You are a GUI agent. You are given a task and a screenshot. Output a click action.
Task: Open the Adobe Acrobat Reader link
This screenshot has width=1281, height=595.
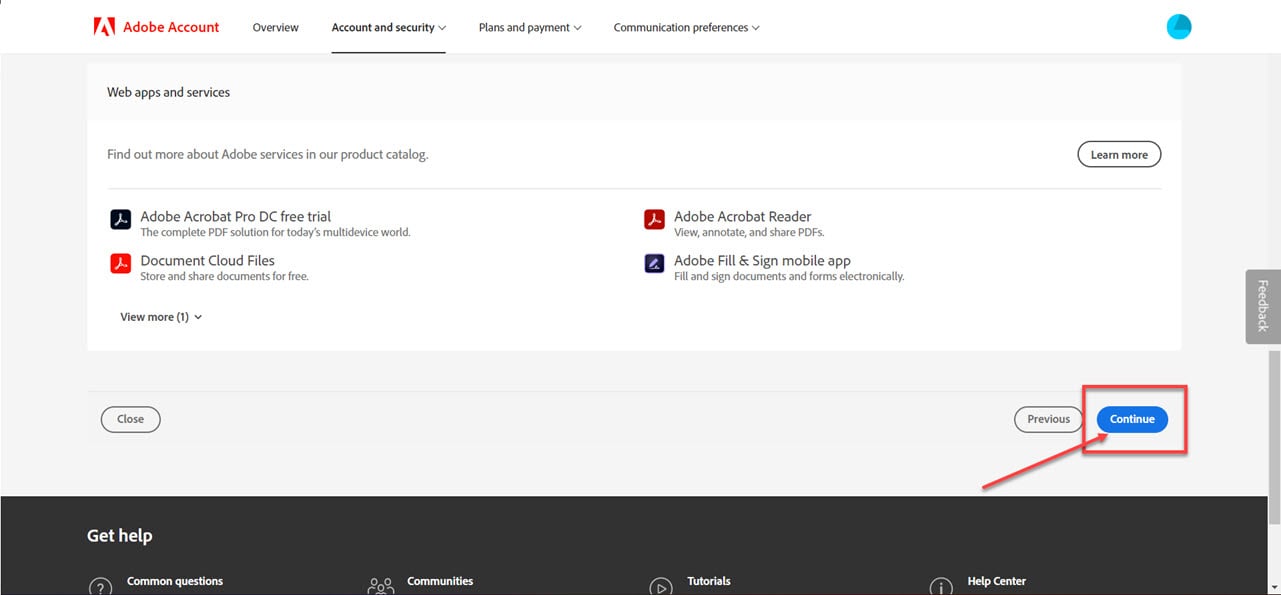point(742,216)
